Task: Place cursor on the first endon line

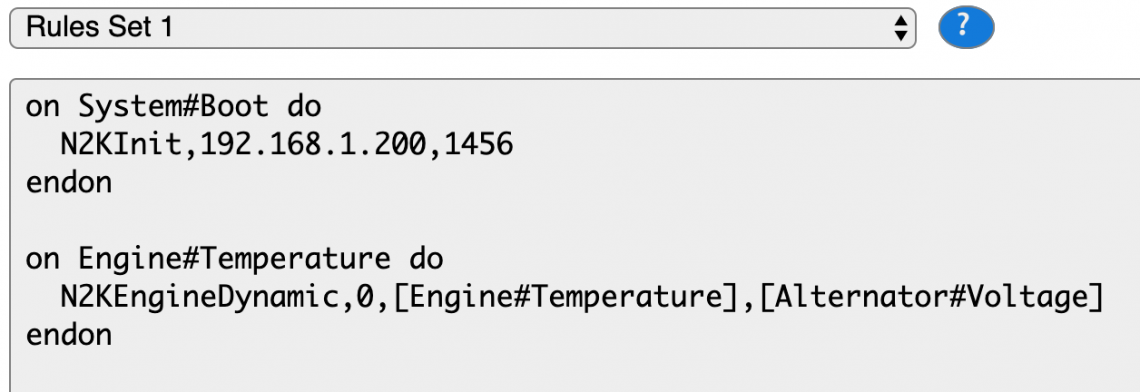Action: (69, 183)
